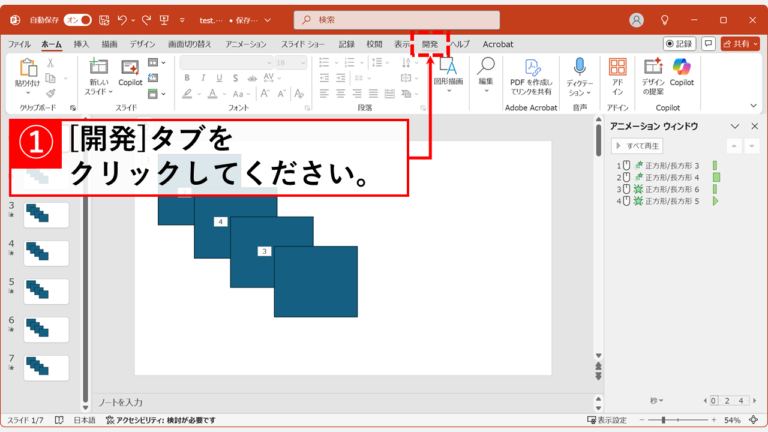
Task: Click the zoom slider handle
Action: (x=663, y=420)
